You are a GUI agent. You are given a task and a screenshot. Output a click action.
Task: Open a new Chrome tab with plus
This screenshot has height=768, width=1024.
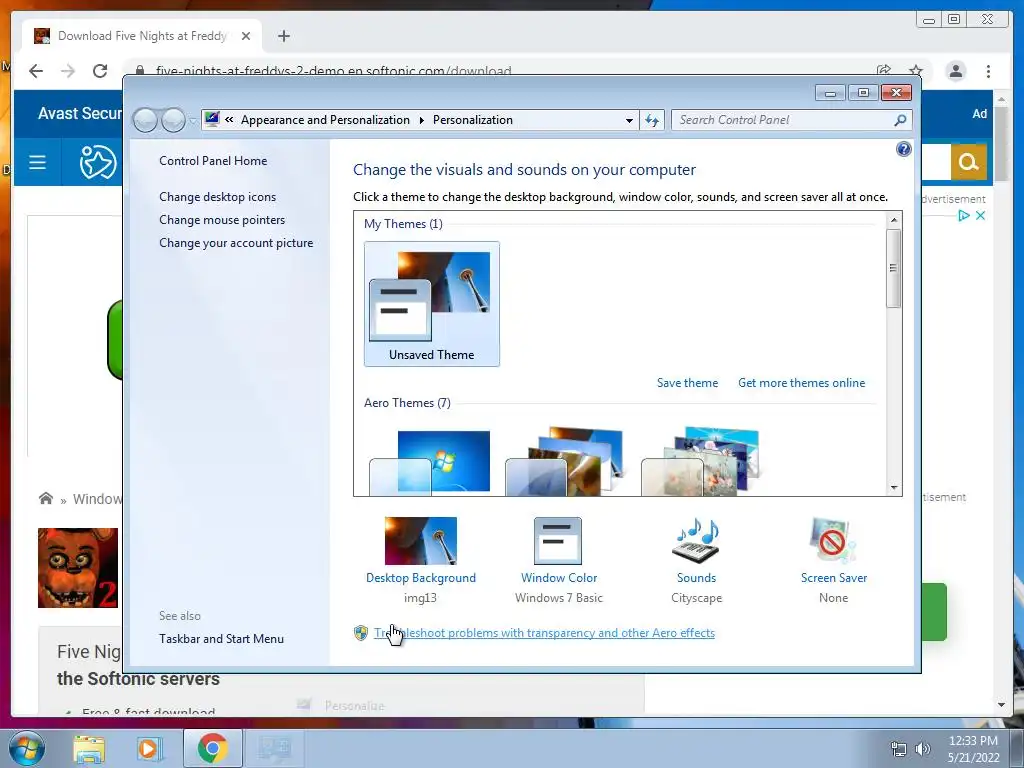tap(283, 36)
